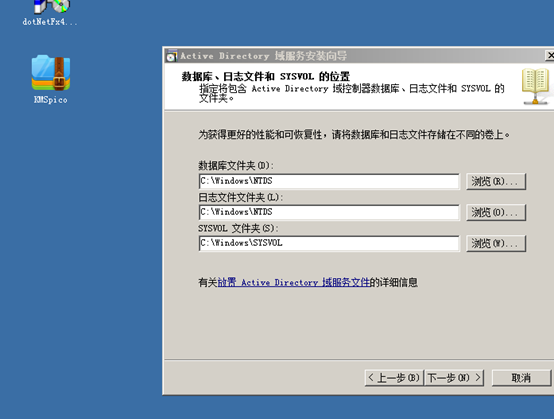Open the 放置 Active Directory 域服务文件 link
This screenshot has height=419, width=554.
[294, 283]
